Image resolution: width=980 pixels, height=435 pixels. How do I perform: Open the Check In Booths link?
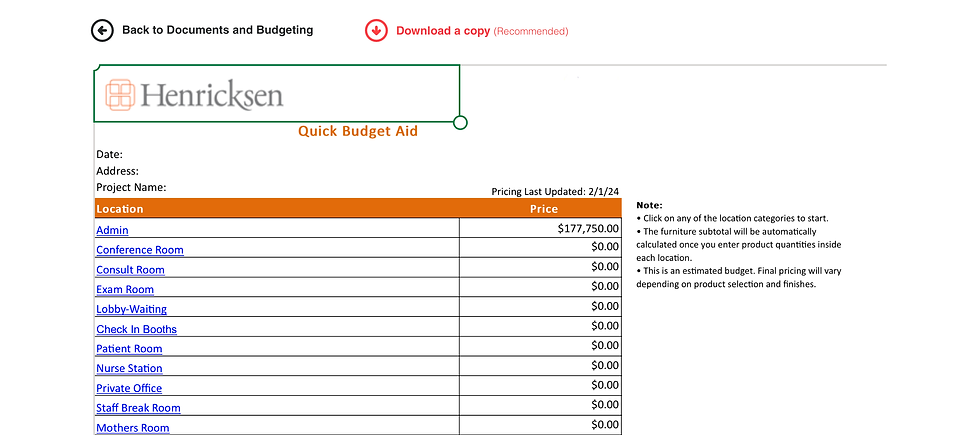click(x=136, y=329)
